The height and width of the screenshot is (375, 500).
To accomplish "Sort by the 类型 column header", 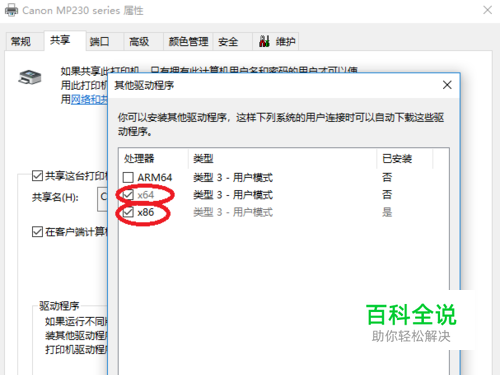I will (283, 159).
